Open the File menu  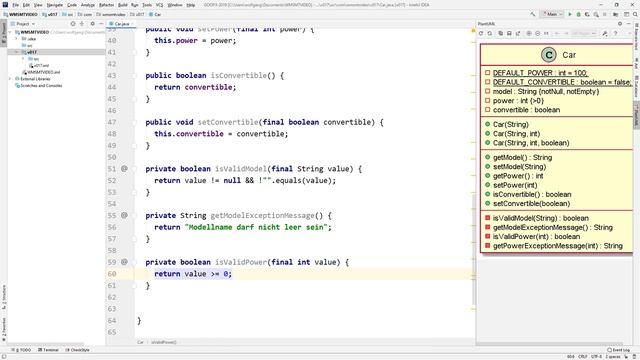[x=16, y=5]
